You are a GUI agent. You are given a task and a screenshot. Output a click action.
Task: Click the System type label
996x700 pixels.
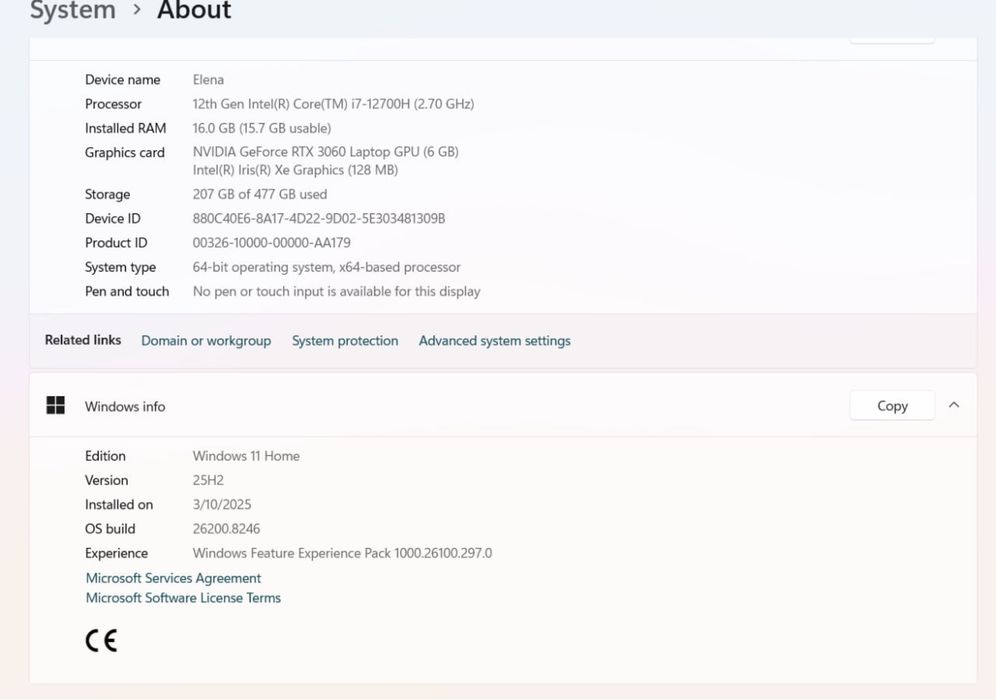point(120,267)
